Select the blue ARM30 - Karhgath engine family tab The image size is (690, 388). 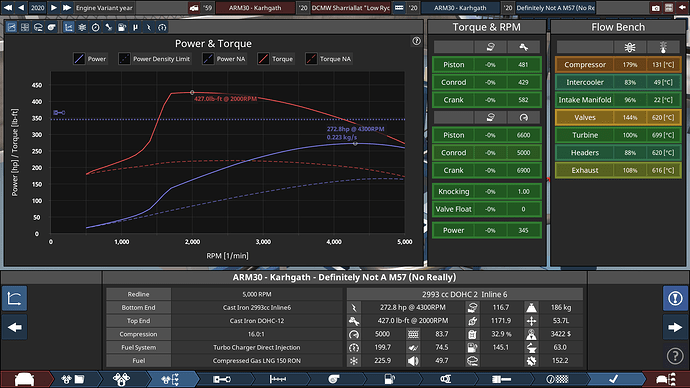460,7
